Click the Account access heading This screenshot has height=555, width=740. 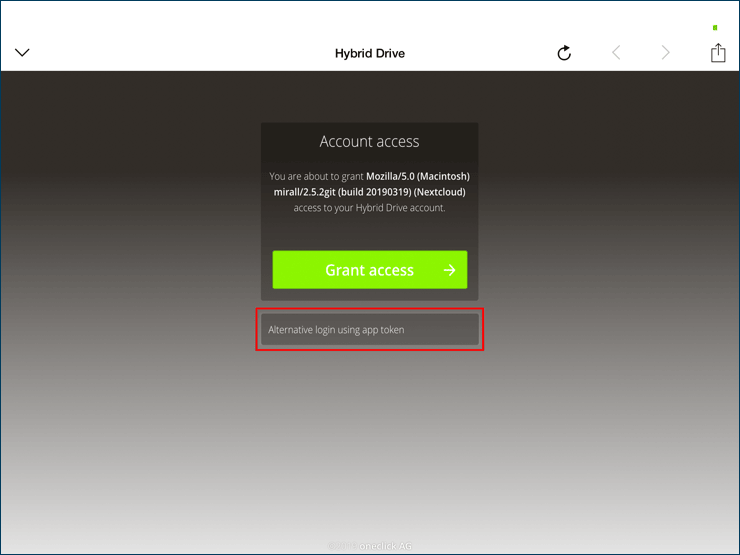[369, 142]
